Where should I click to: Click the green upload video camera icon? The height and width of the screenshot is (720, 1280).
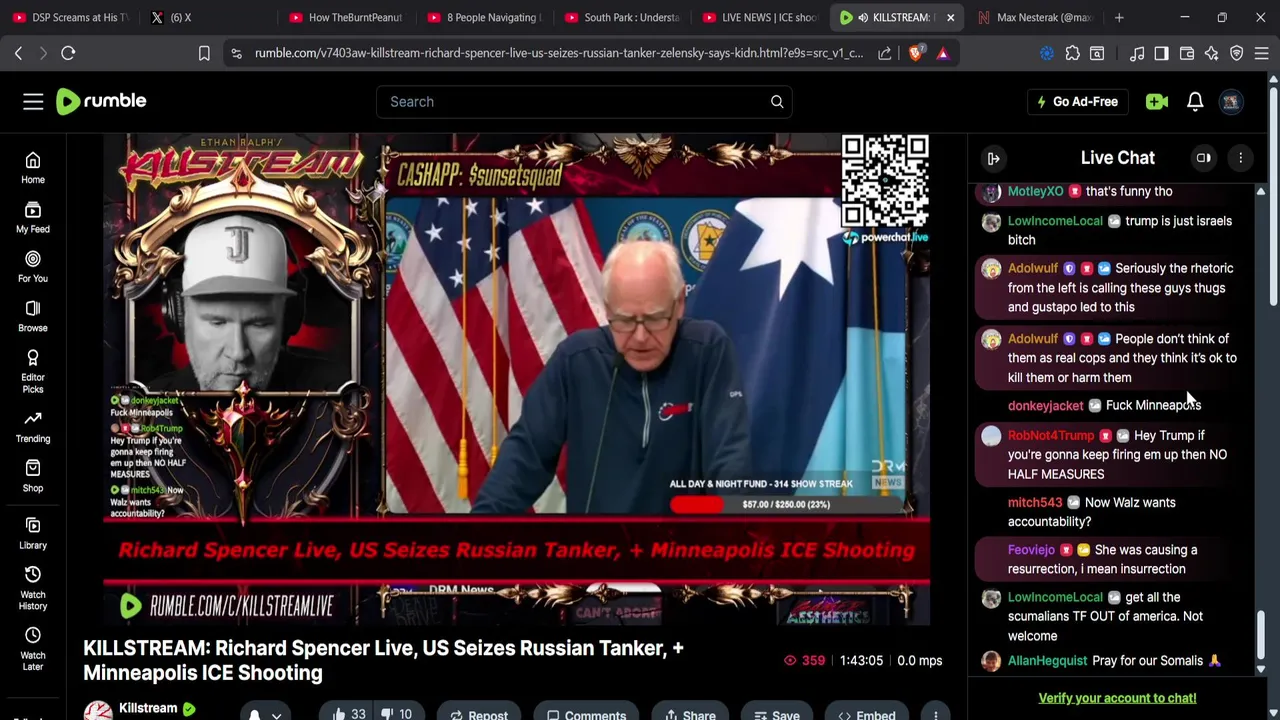click(1157, 101)
